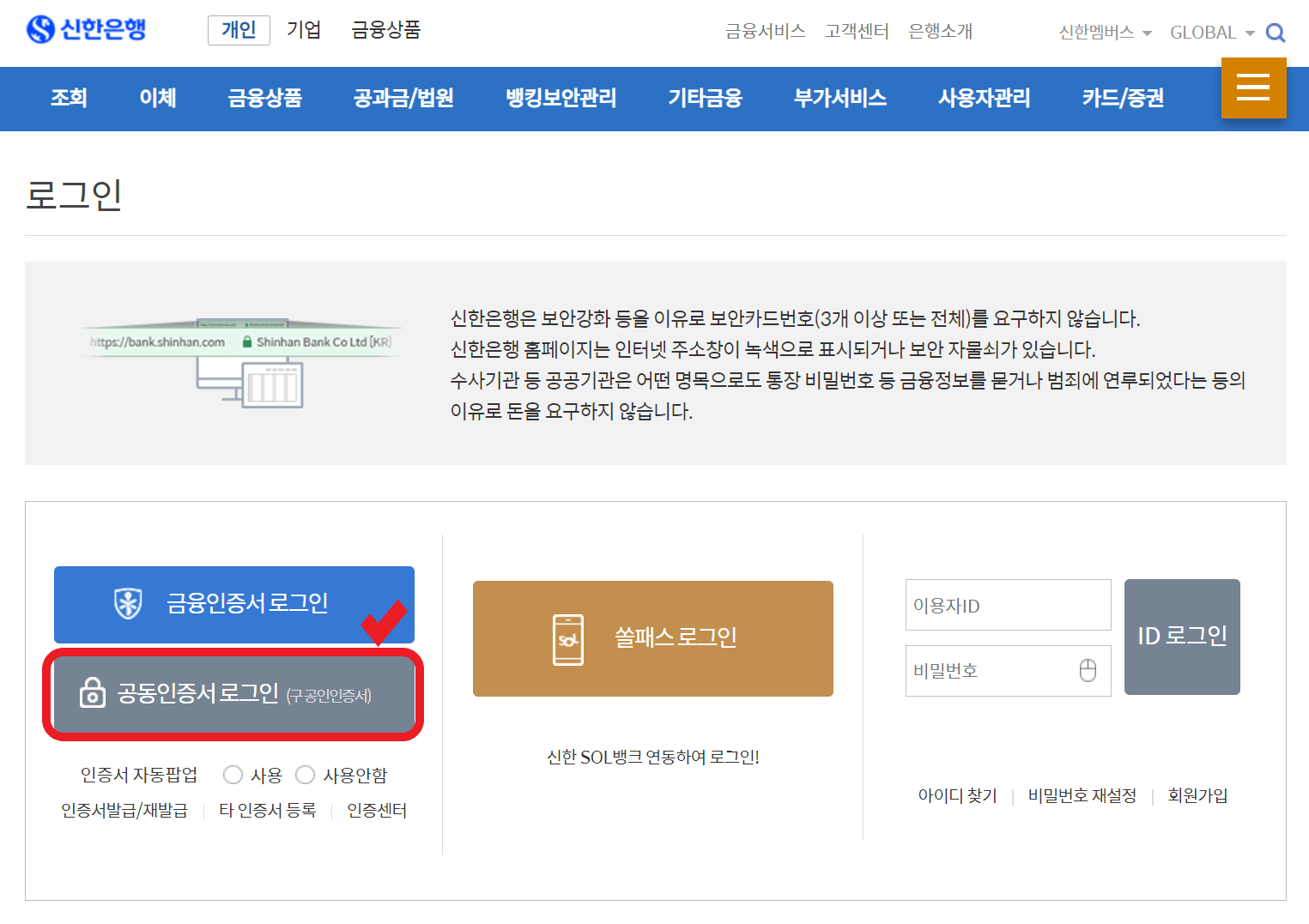Switch to the 기업 tab
The width and height of the screenshot is (1309, 924).
304,30
